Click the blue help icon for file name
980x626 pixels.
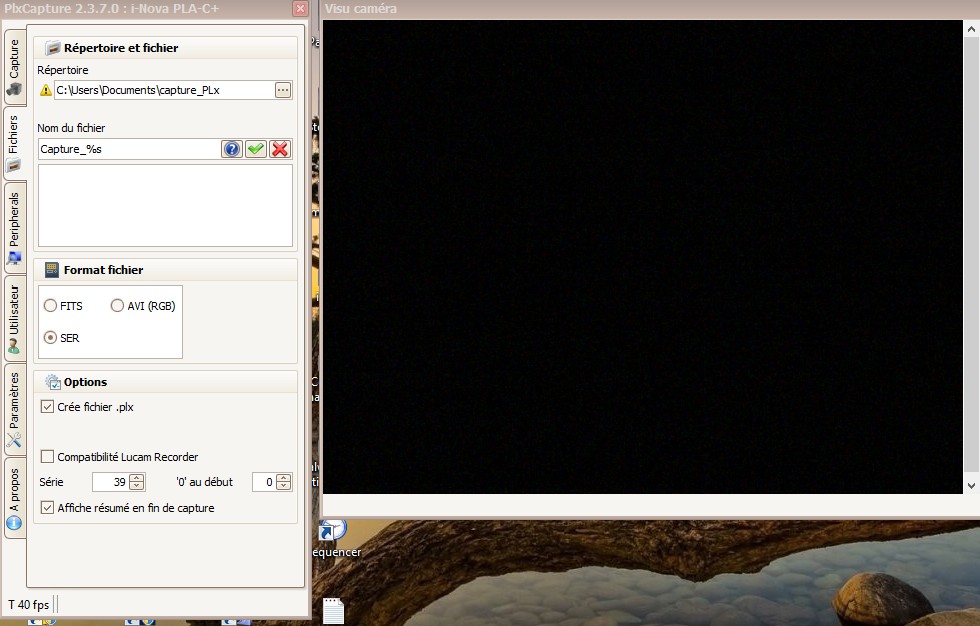[232, 149]
